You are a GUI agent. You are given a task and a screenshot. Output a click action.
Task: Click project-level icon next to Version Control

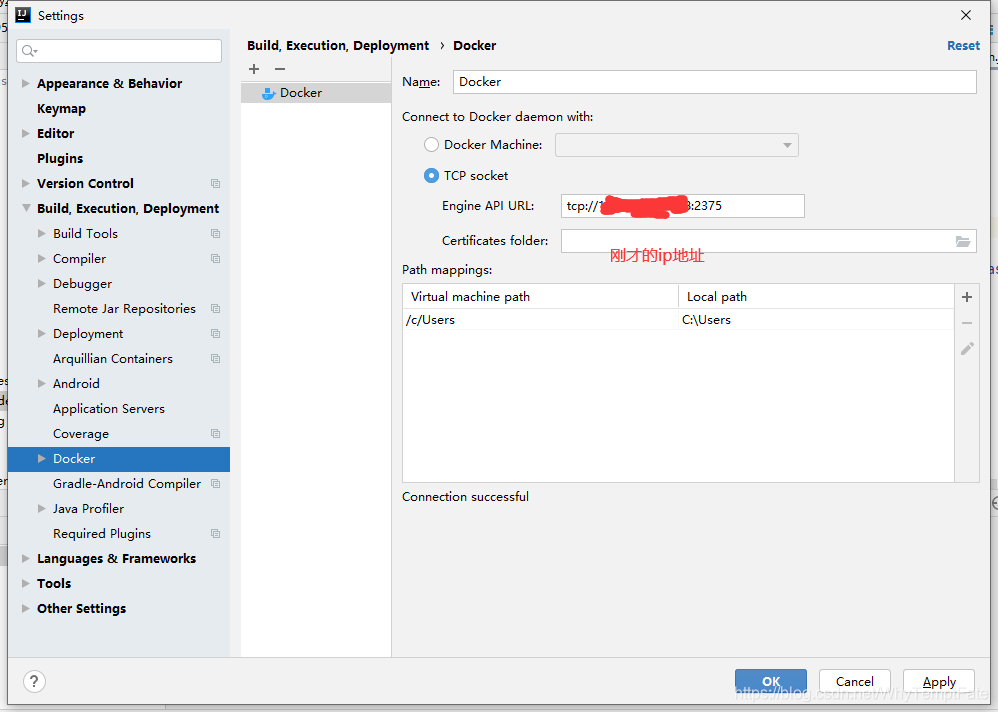(x=216, y=184)
